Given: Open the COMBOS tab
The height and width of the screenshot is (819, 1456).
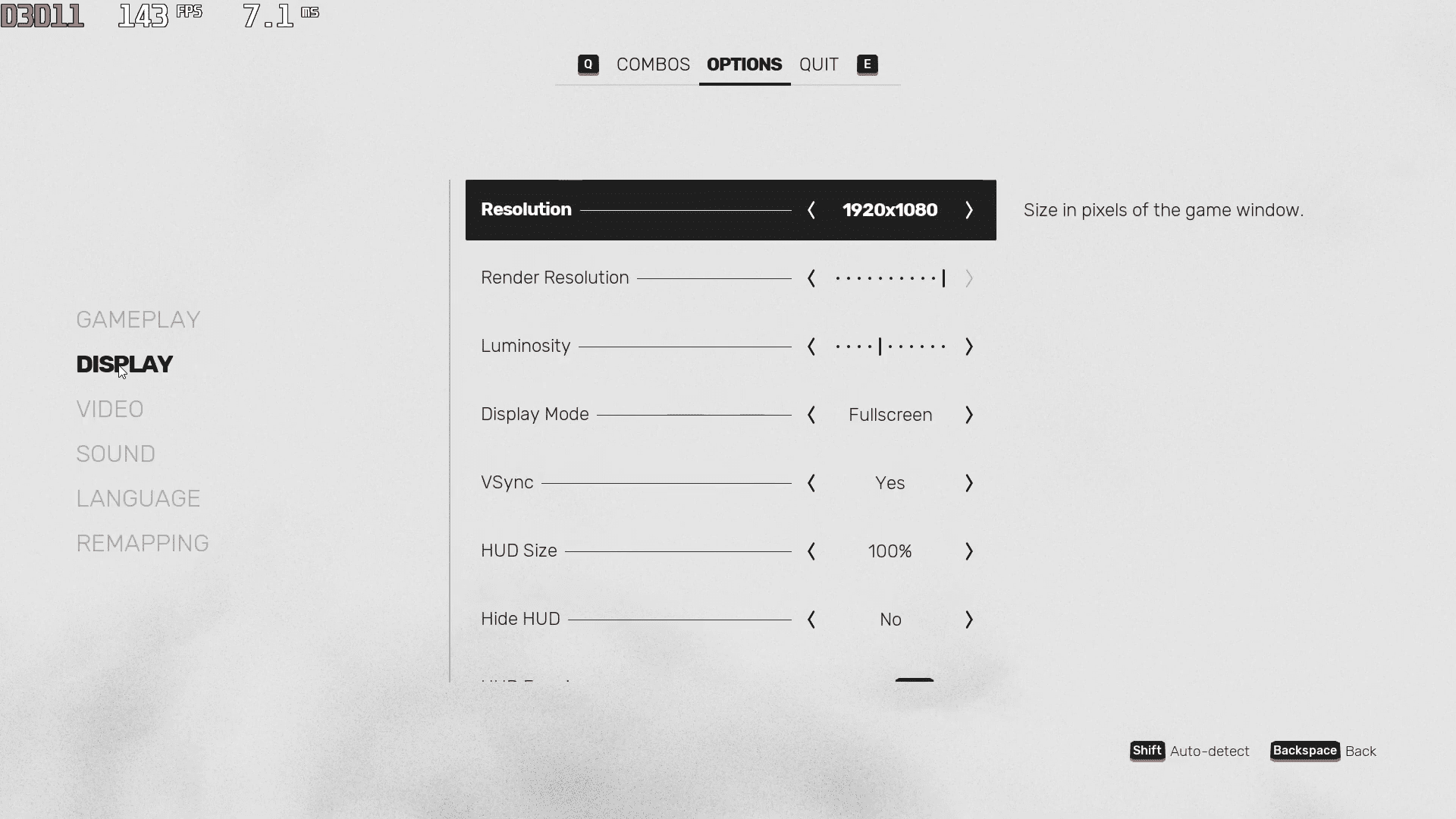Looking at the screenshot, I should click(x=653, y=64).
